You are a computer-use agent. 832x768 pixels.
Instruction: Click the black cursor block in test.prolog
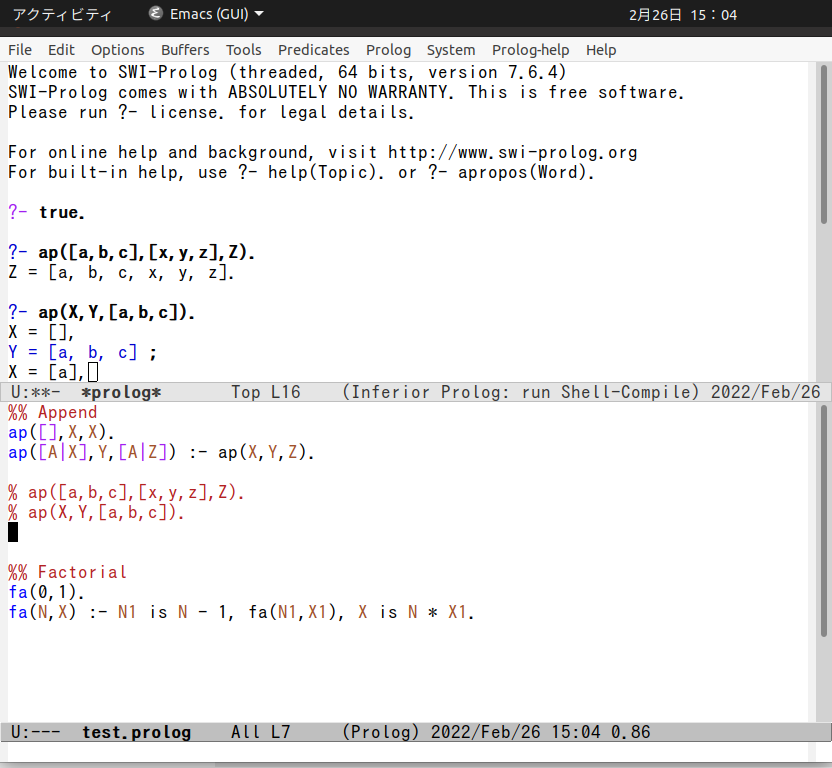tap(13, 532)
